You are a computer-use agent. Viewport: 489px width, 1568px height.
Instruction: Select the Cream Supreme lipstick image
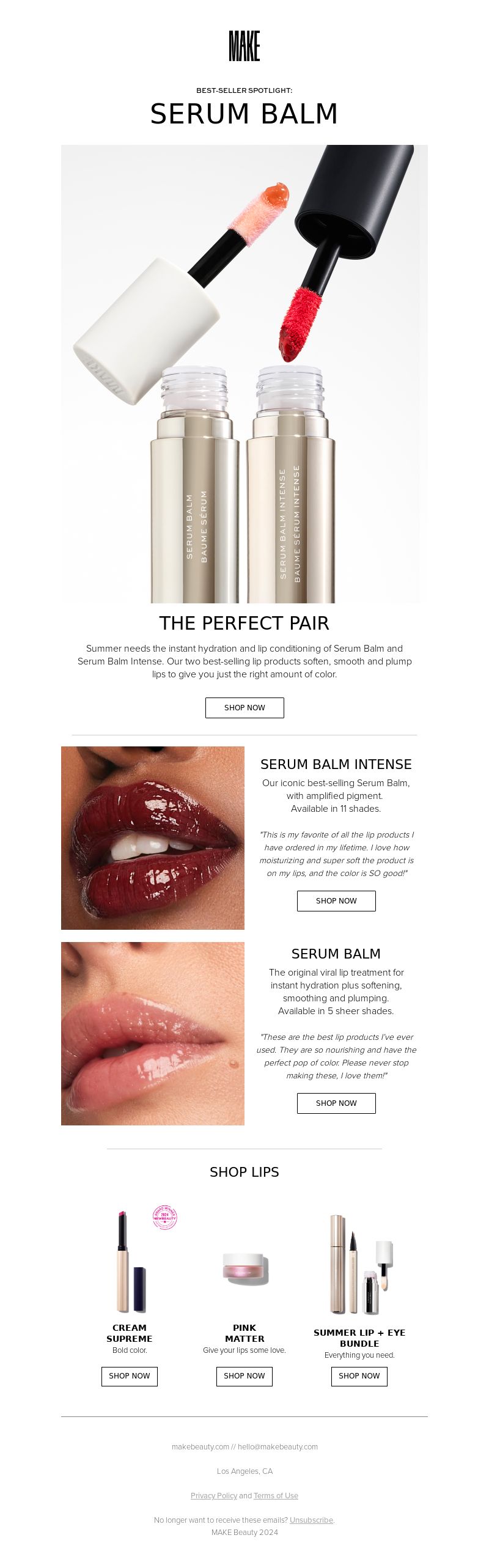130,1262
